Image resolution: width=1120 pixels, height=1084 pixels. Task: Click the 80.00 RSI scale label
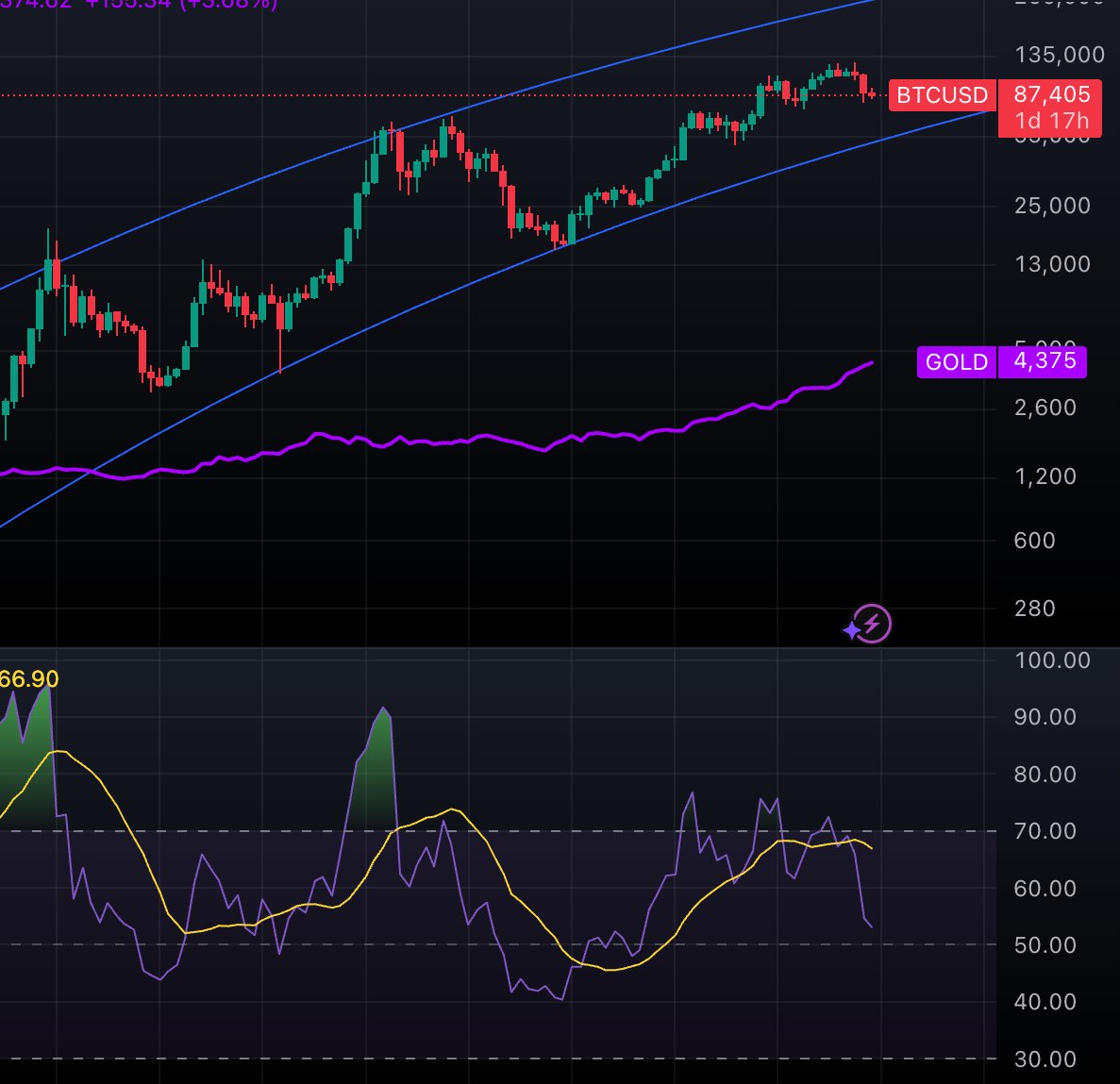click(1045, 774)
